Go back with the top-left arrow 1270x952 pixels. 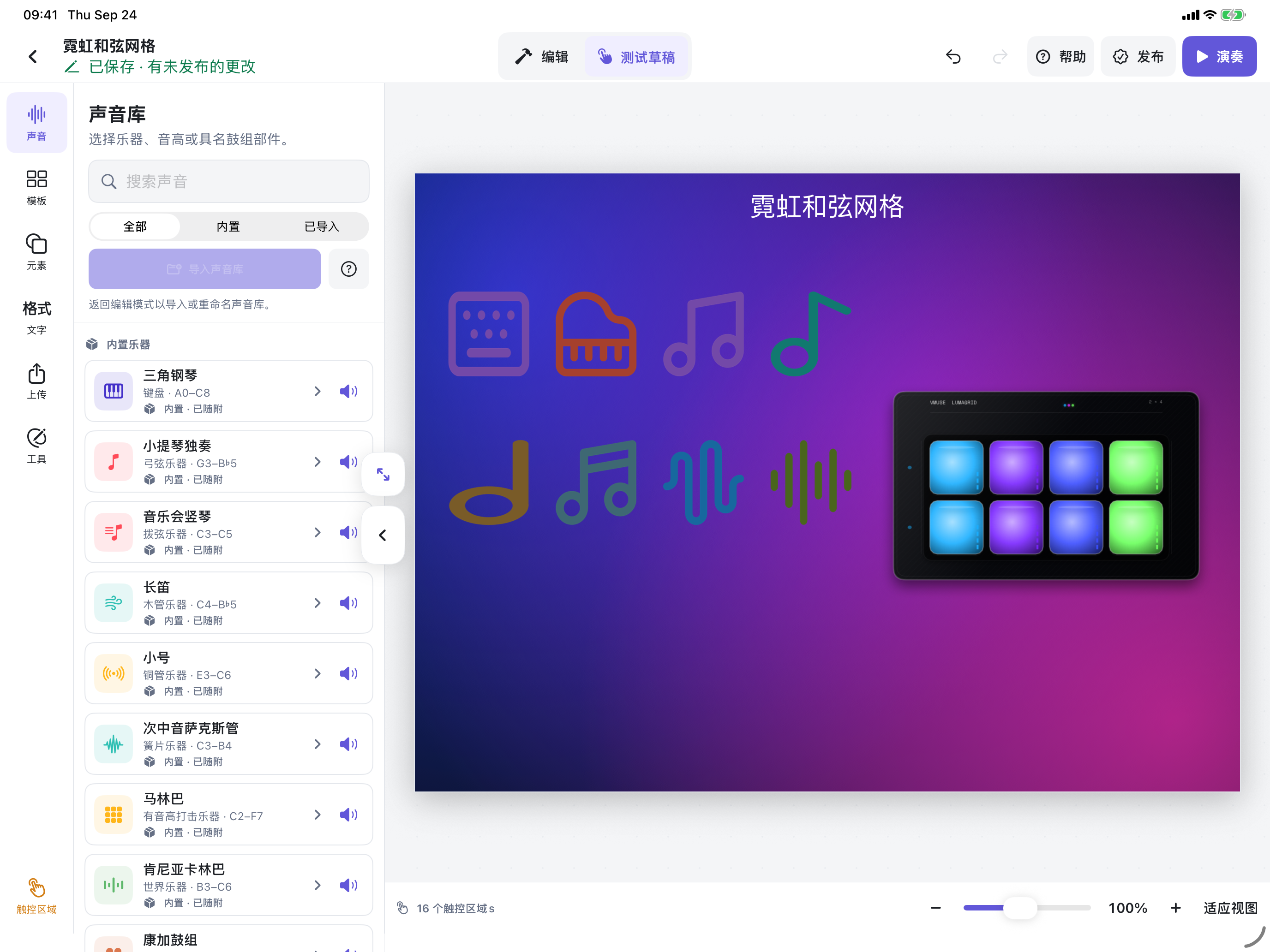pos(33,56)
